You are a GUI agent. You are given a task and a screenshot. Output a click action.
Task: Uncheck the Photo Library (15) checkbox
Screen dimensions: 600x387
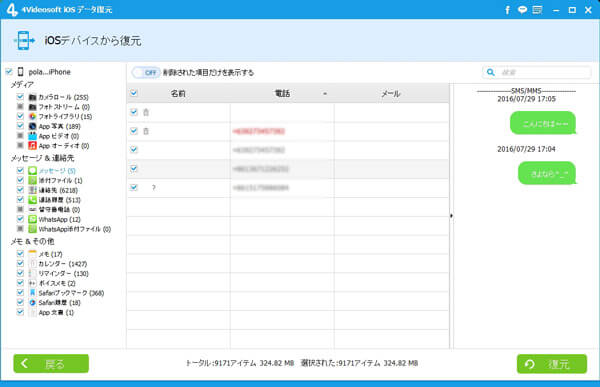coord(20,116)
